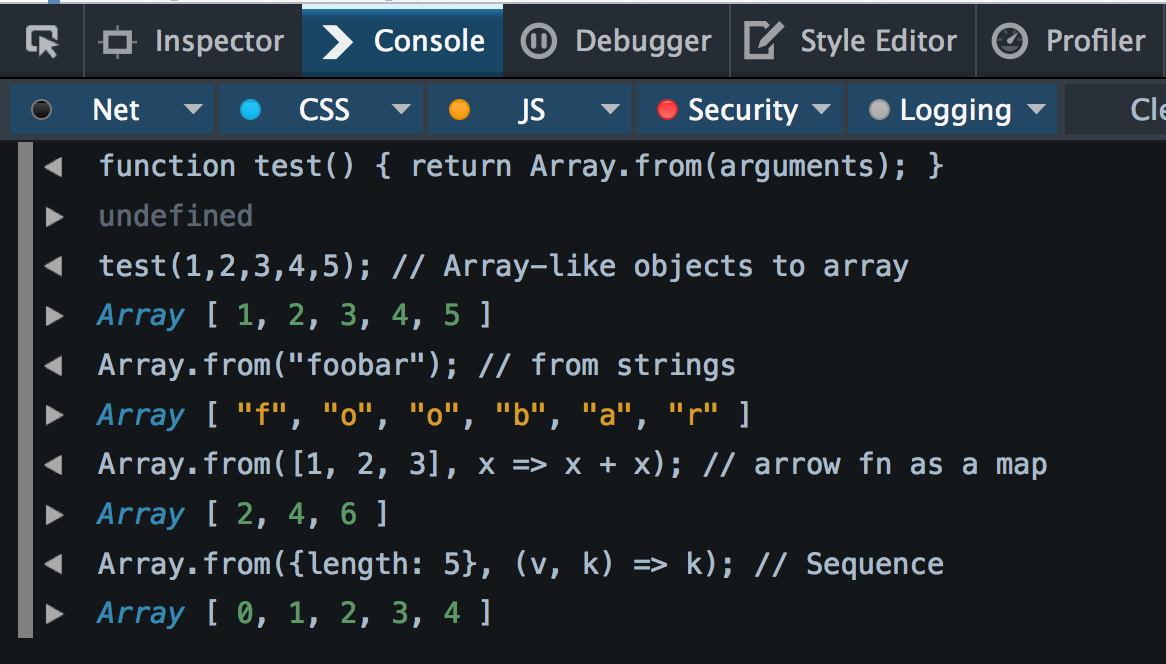Click the '// Array-like objects to array' comment
The width and height of the screenshot is (1166, 664).
point(651,266)
